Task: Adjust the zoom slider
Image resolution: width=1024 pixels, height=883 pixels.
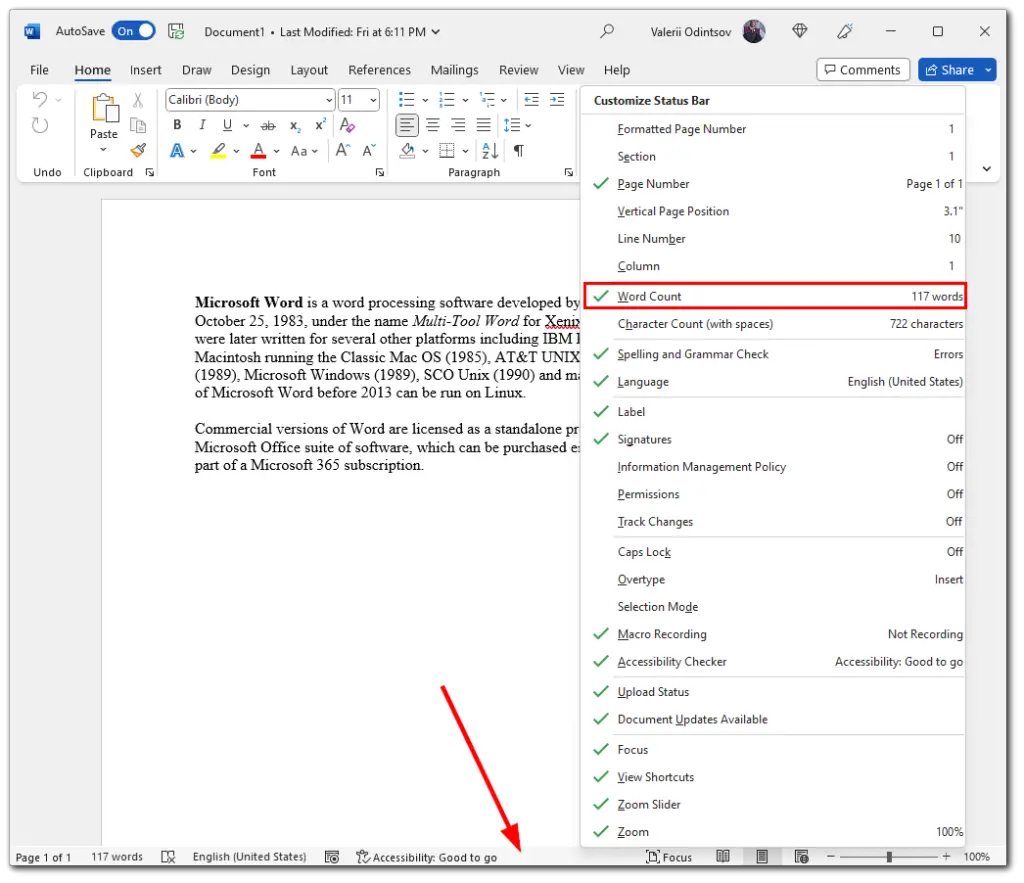Action: click(x=889, y=856)
